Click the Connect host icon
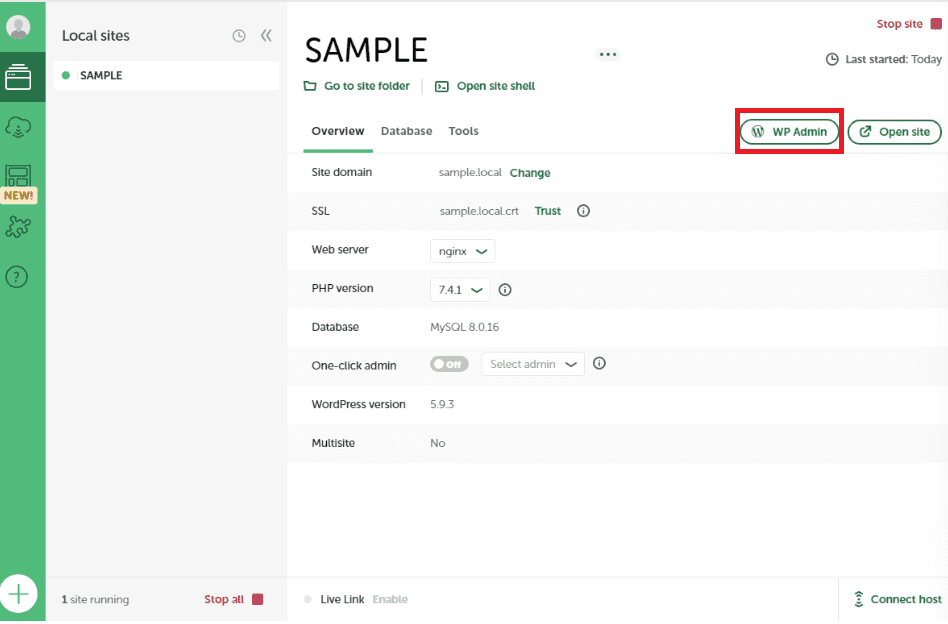Screen dimensions: 948x624 point(859,599)
